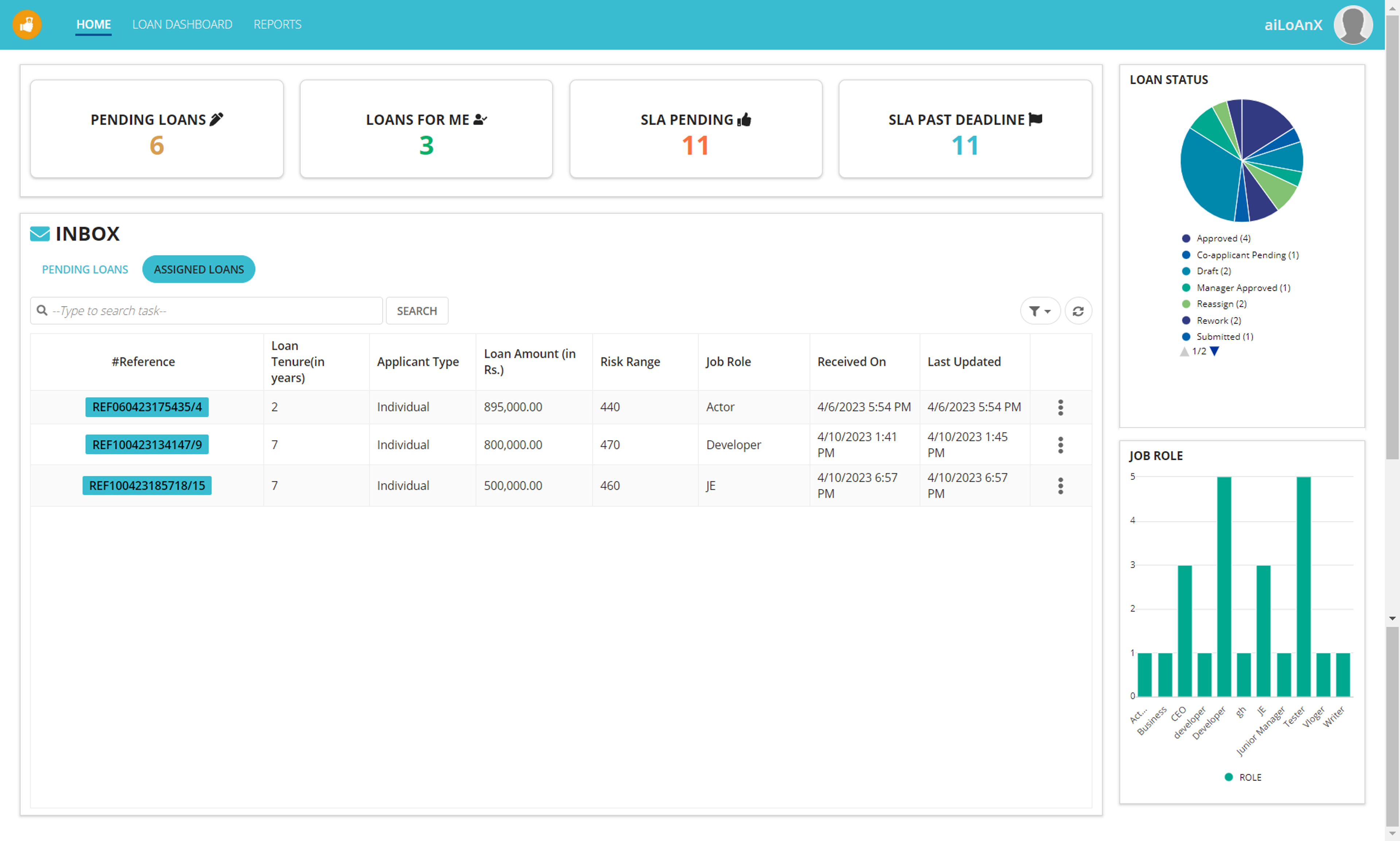Open the Pending Loans 6 card

(x=156, y=129)
